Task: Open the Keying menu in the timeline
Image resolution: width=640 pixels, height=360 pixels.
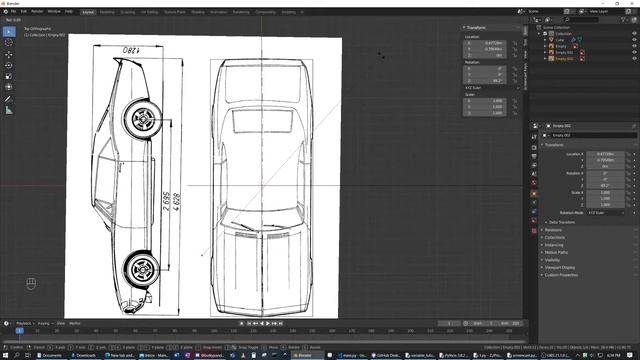Action: (45, 323)
